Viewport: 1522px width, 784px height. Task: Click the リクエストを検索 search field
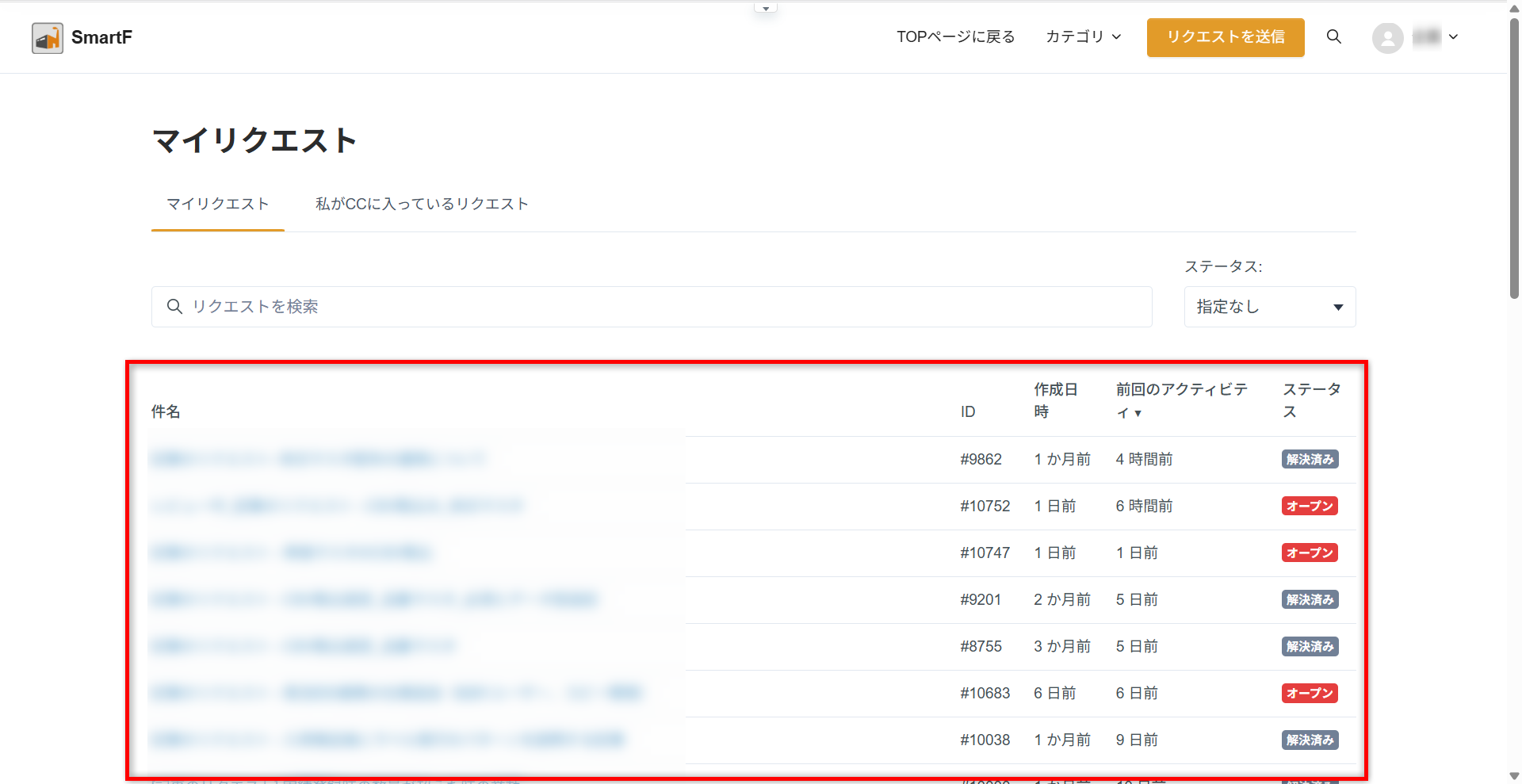coord(651,307)
